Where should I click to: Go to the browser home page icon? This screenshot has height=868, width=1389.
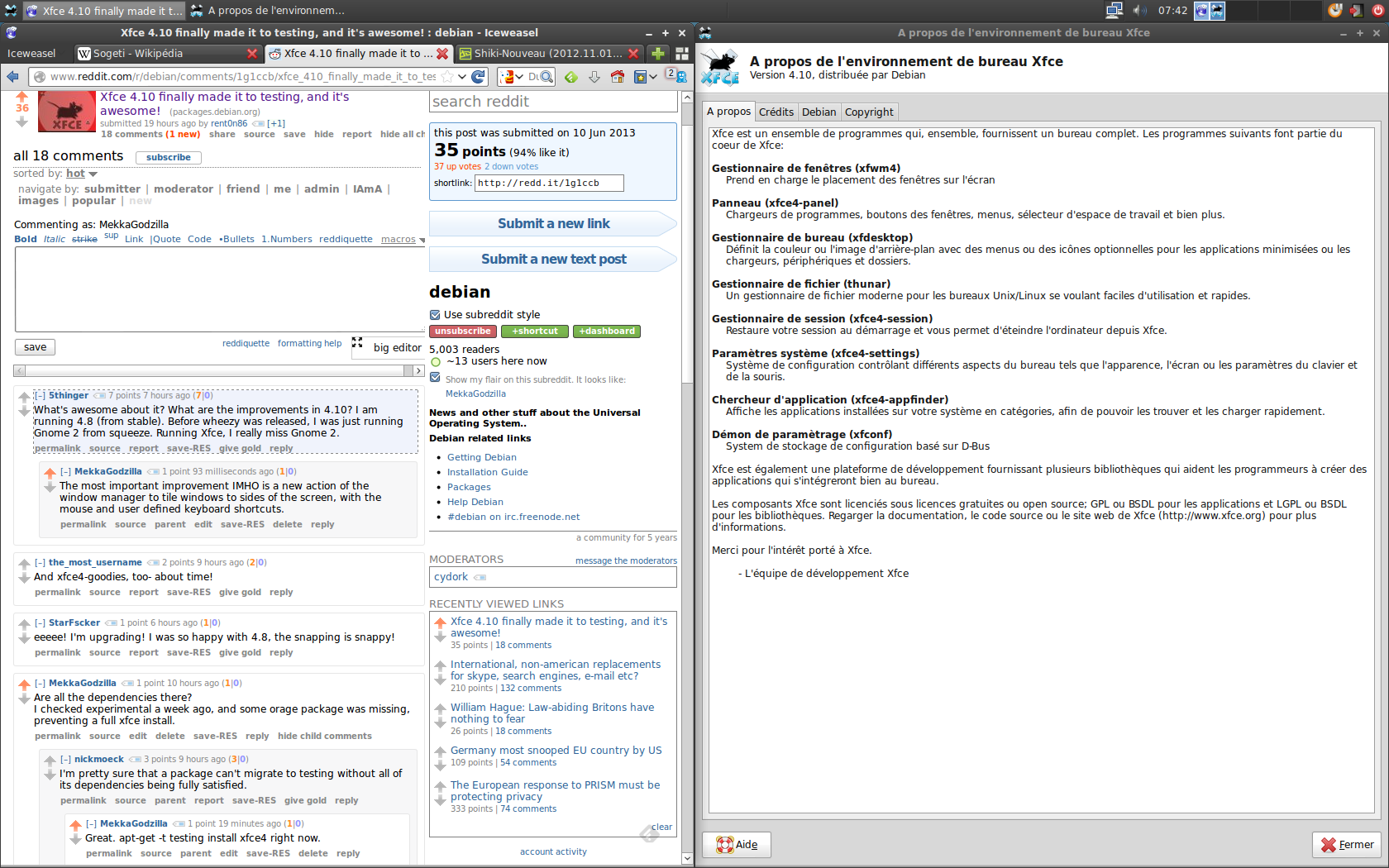(617, 76)
